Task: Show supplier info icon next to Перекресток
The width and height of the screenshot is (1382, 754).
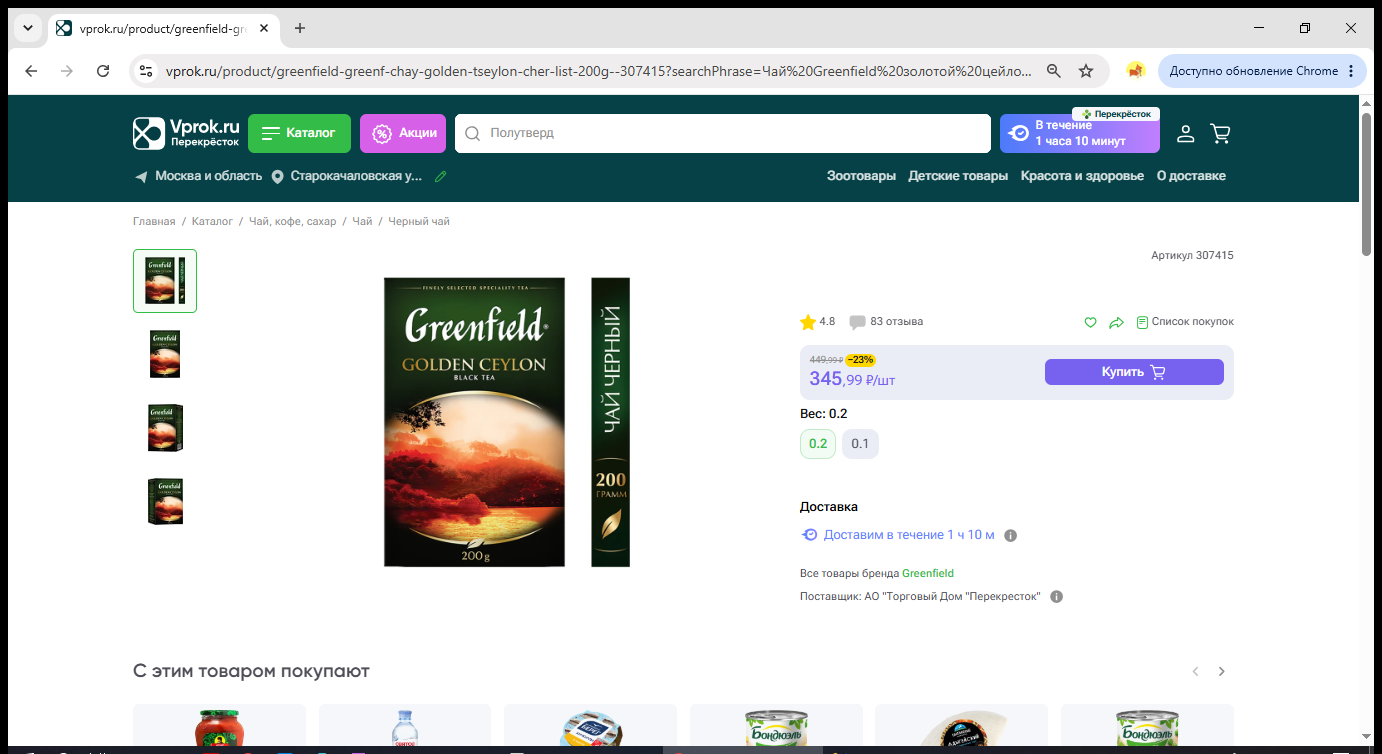Action: point(1057,597)
